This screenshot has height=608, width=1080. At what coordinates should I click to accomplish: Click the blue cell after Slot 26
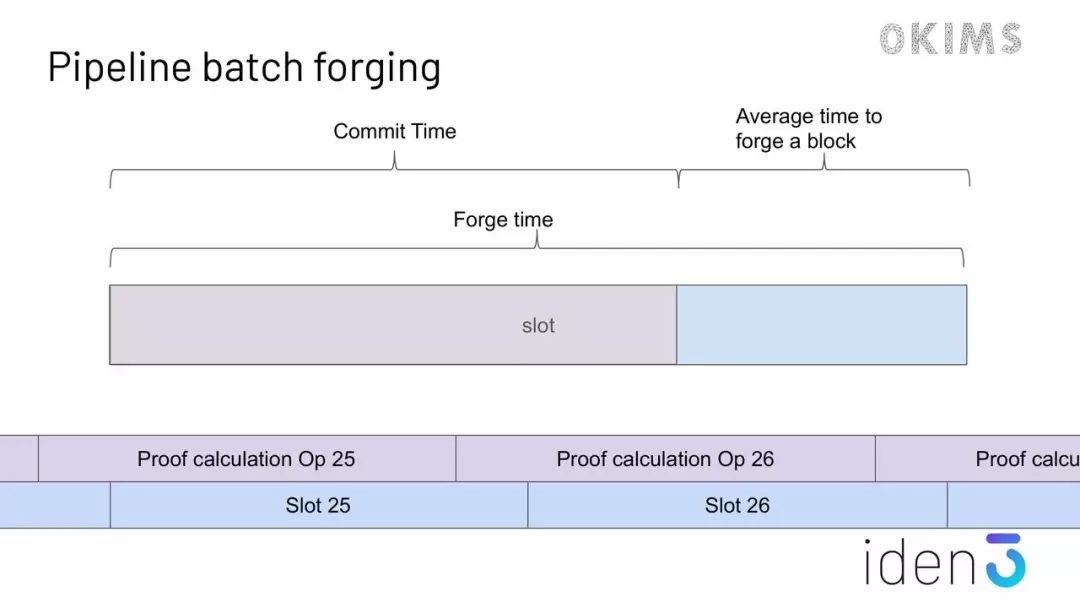[1014, 505]
